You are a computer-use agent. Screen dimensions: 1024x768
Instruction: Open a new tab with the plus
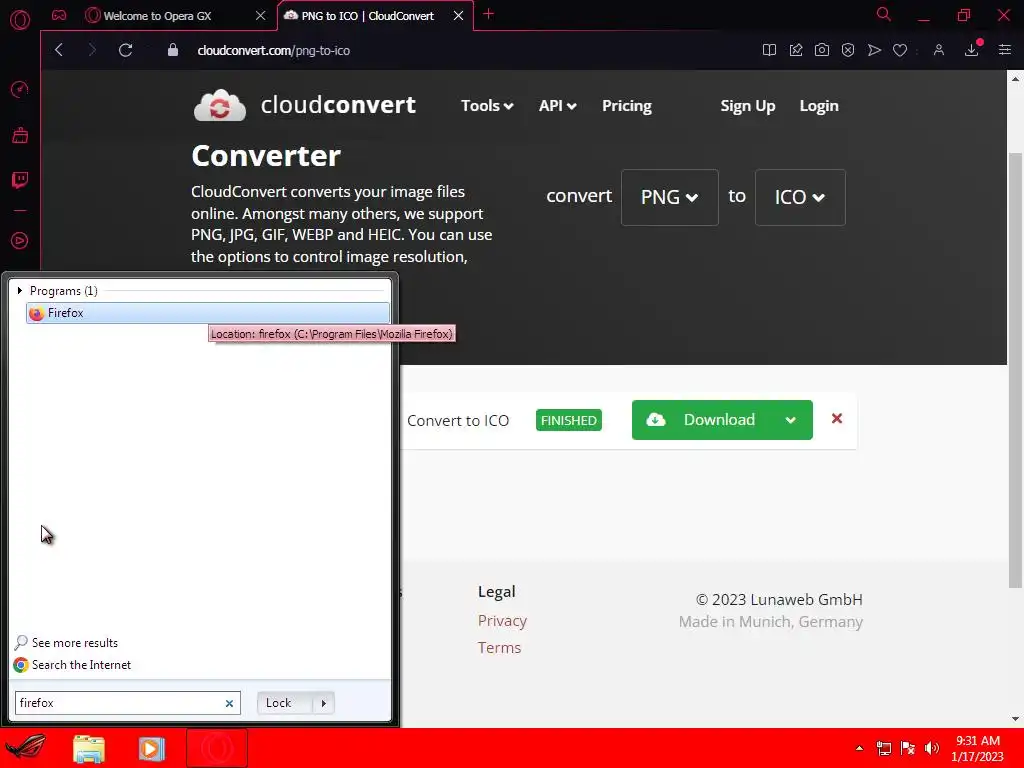(488, 14)
